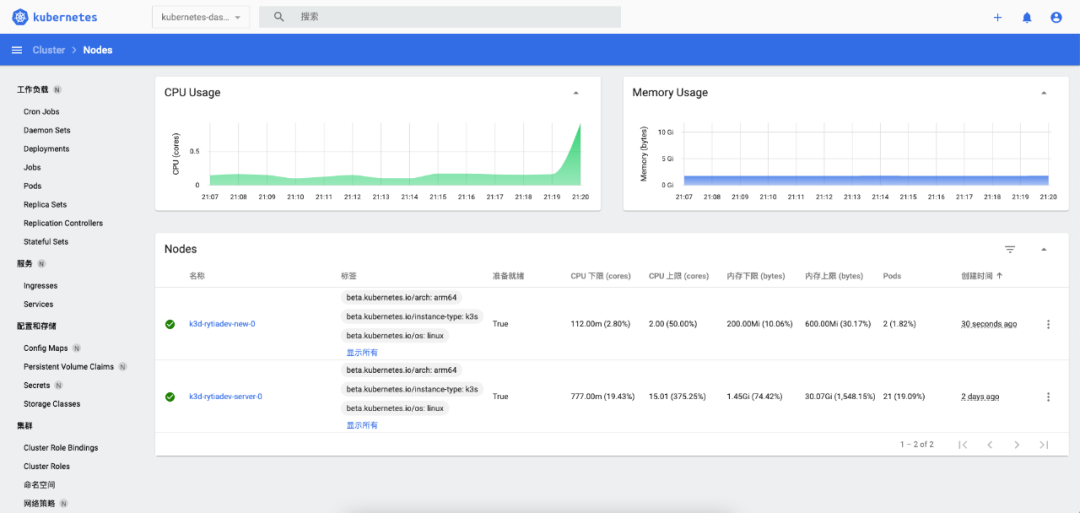
Task: Click green status icon for k3d-rytiadev-new-0
Action: pos(170,324)
